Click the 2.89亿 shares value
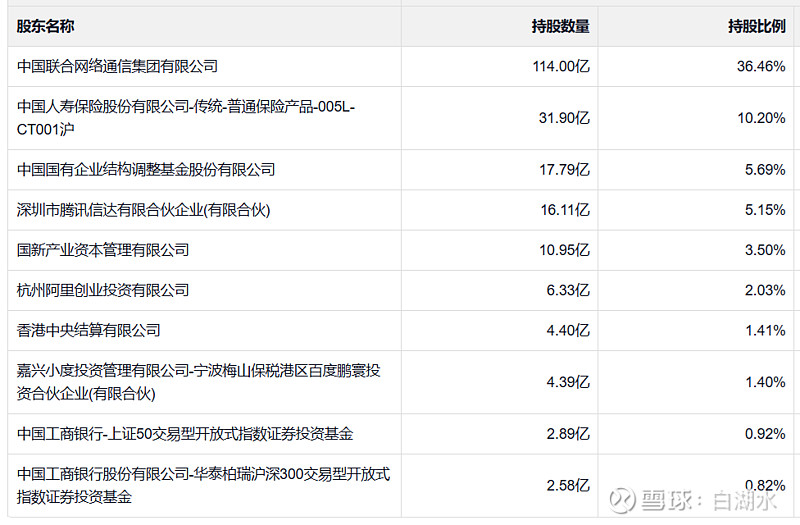This screenshot has width=800, height=525. click(x=568, y=434)
